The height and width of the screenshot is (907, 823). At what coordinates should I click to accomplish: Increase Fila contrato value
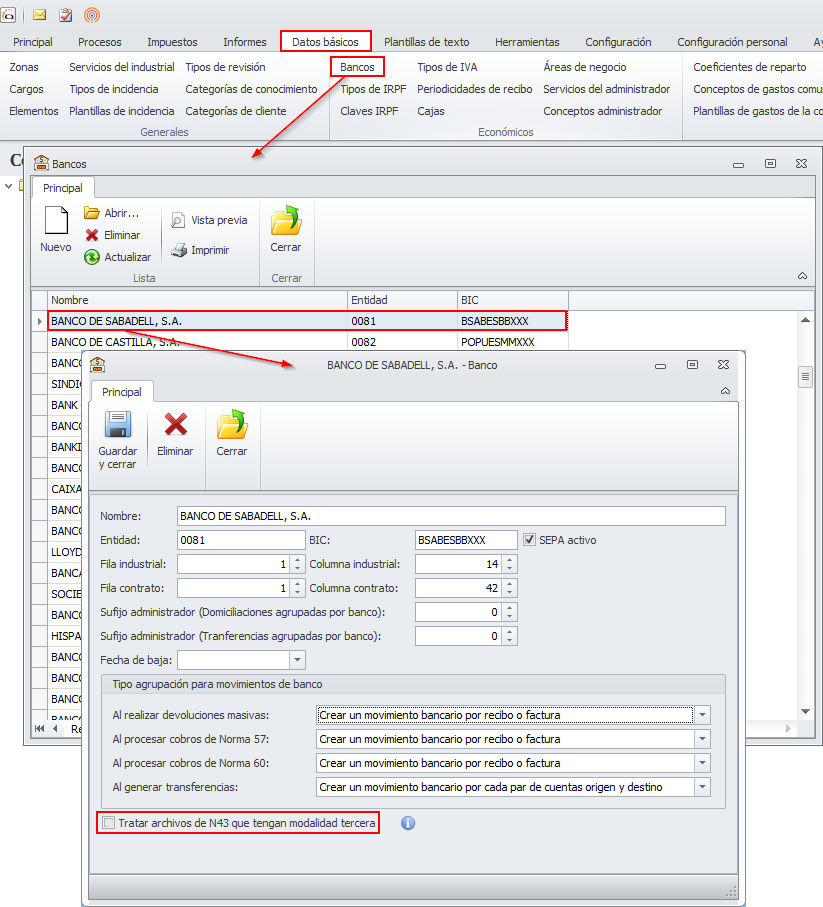tap(297, 584)
